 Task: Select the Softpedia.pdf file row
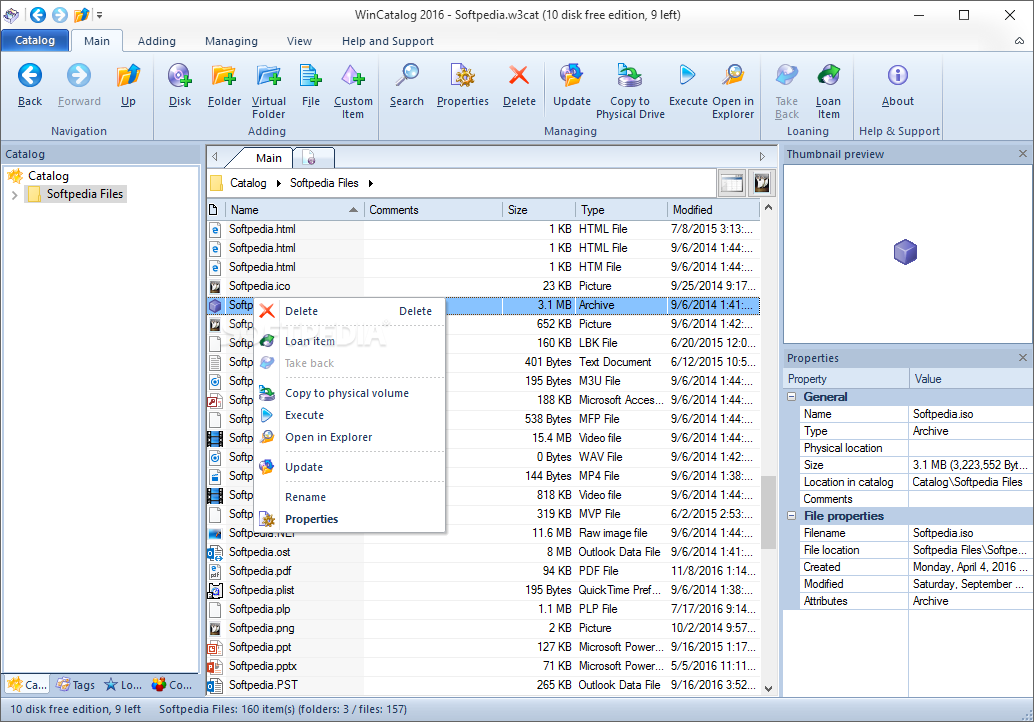[483, 571]
